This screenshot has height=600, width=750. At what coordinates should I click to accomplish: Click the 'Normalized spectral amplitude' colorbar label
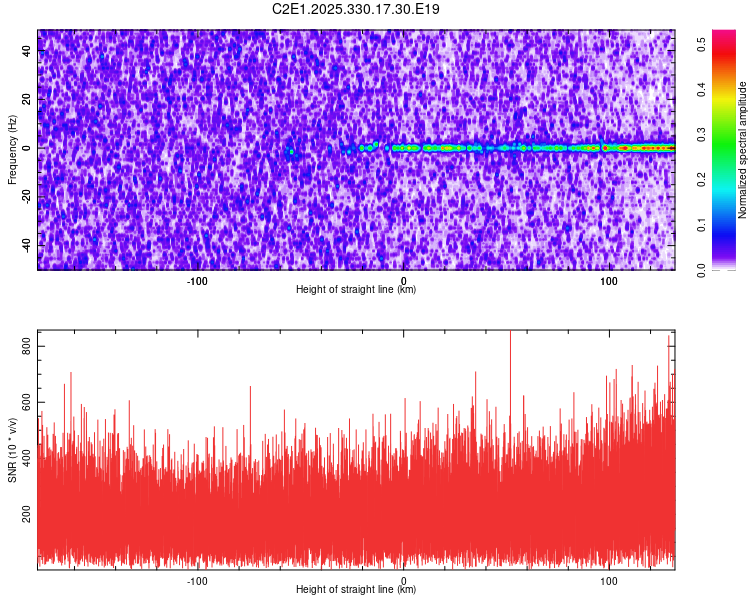743,150
